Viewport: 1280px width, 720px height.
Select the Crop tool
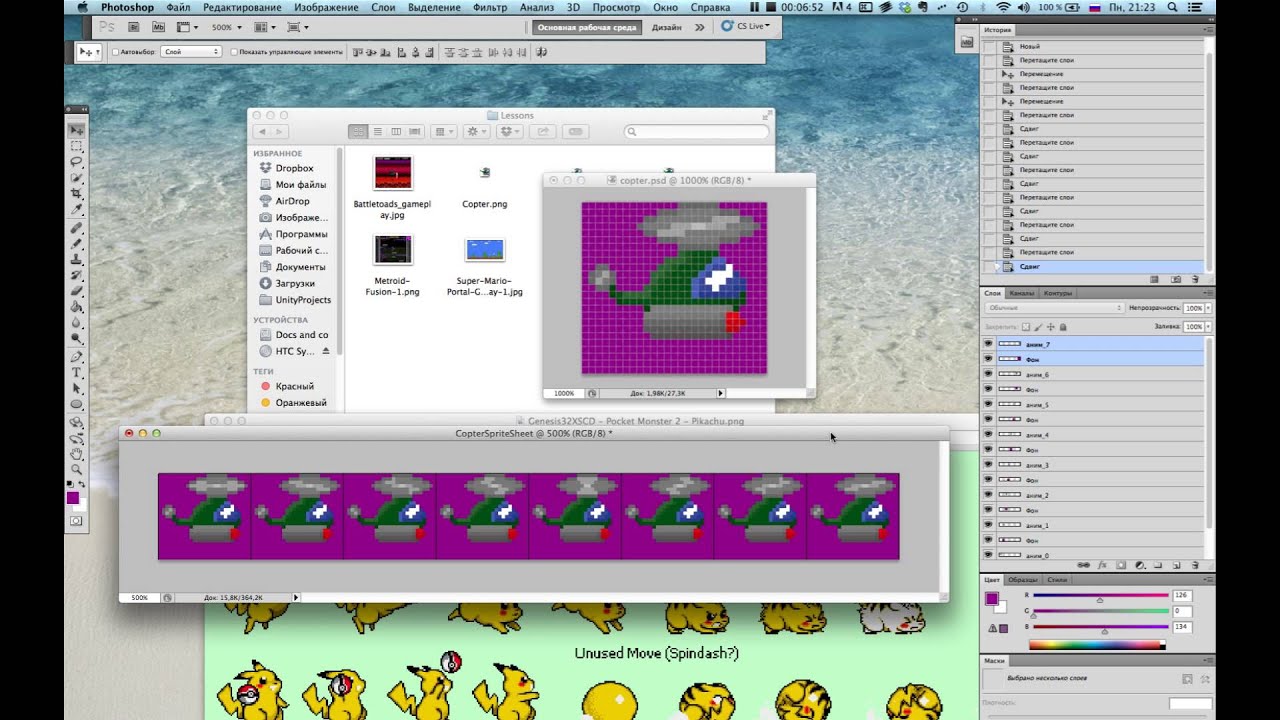pos(77,193)
